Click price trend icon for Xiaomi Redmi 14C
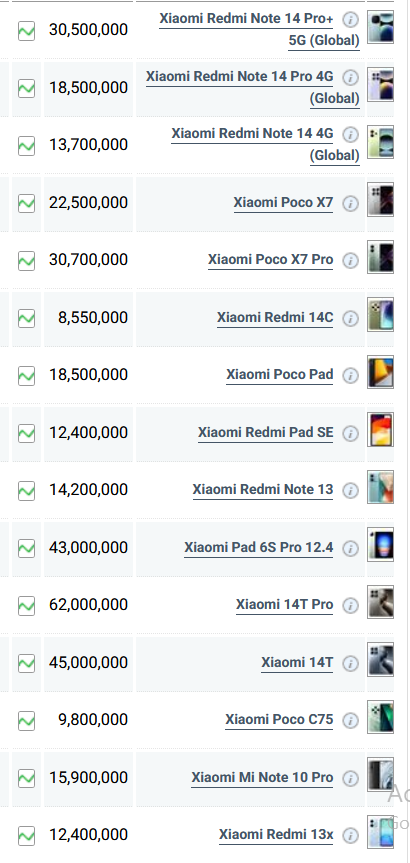Image resolution: width=410 pixels, height=863 pixels. pos(26,318)
